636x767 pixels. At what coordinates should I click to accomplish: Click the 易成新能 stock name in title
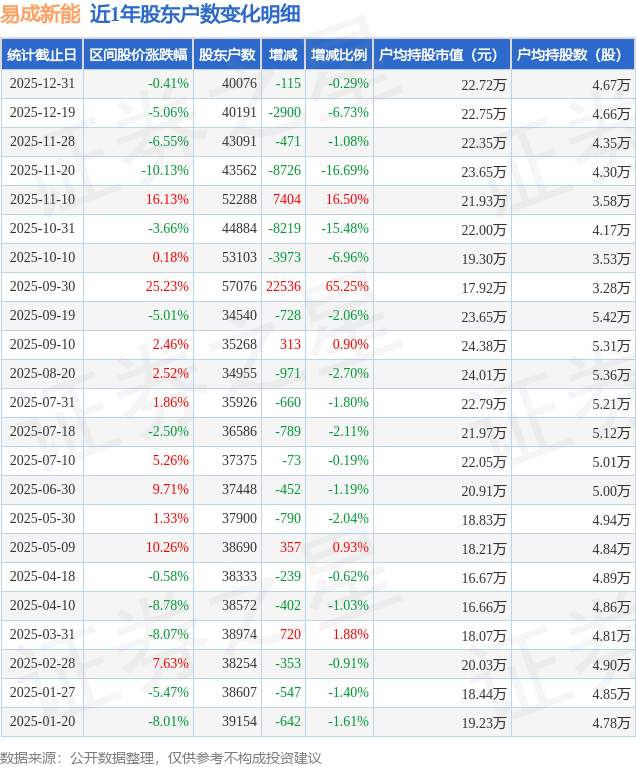click(x=40, y=15)
